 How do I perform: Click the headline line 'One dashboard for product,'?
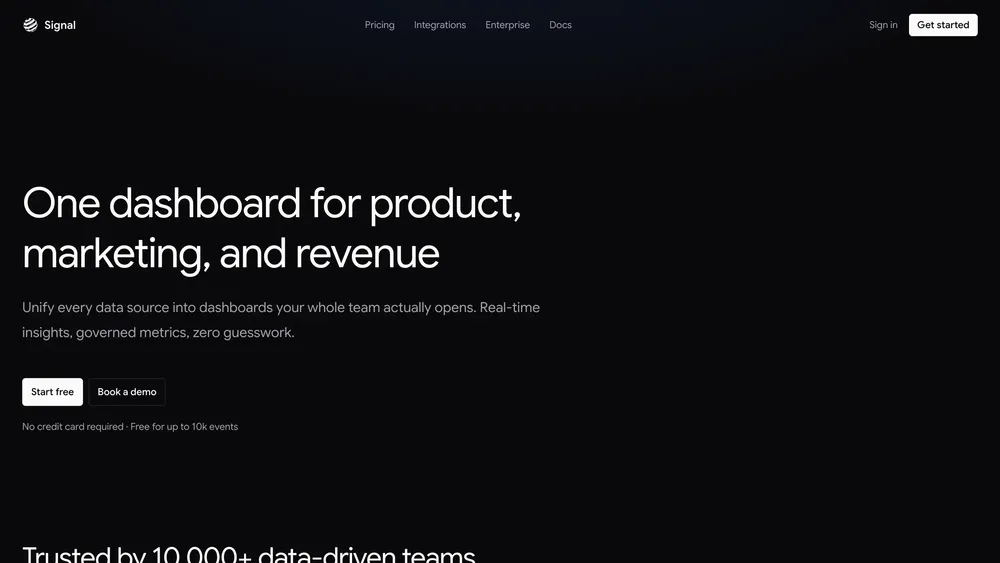[271, 203]
